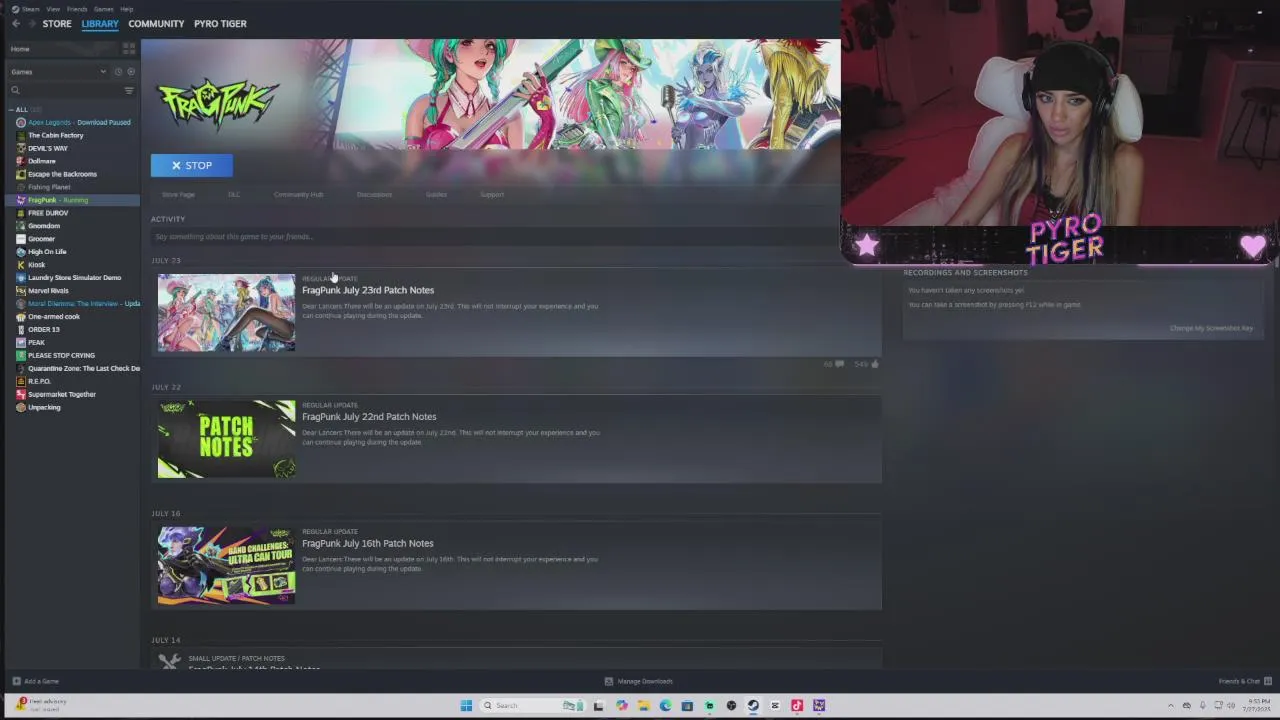Open FragPunk Store Page link
The height and width of the screenshot is (720, 1280).
pos(179,194)
